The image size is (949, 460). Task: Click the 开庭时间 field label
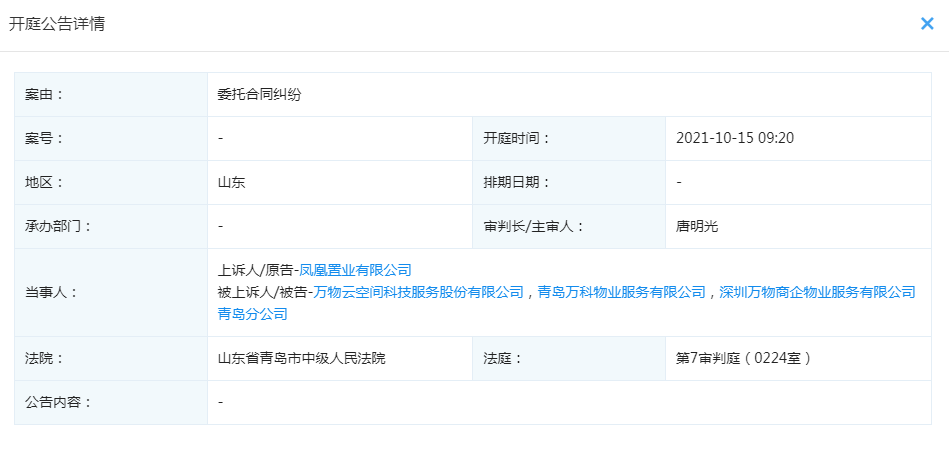tap(516, 138)
